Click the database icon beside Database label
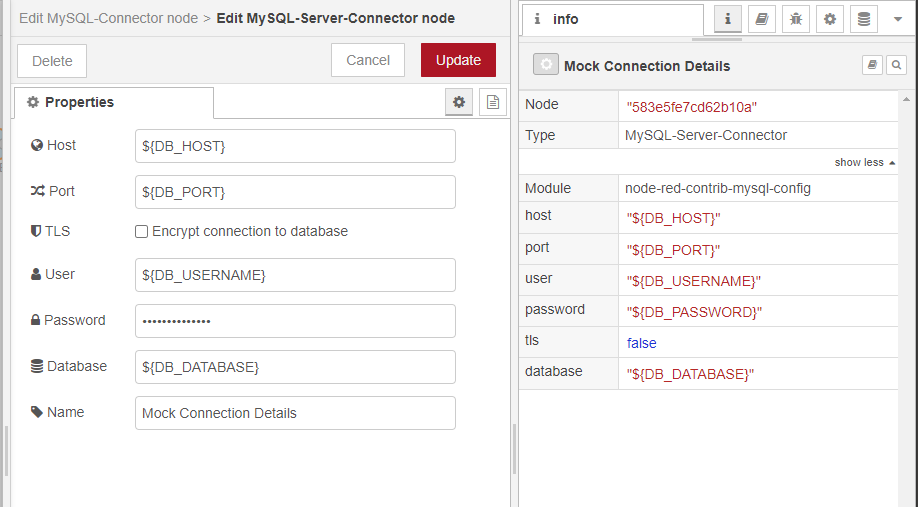 tap(37, 366)
